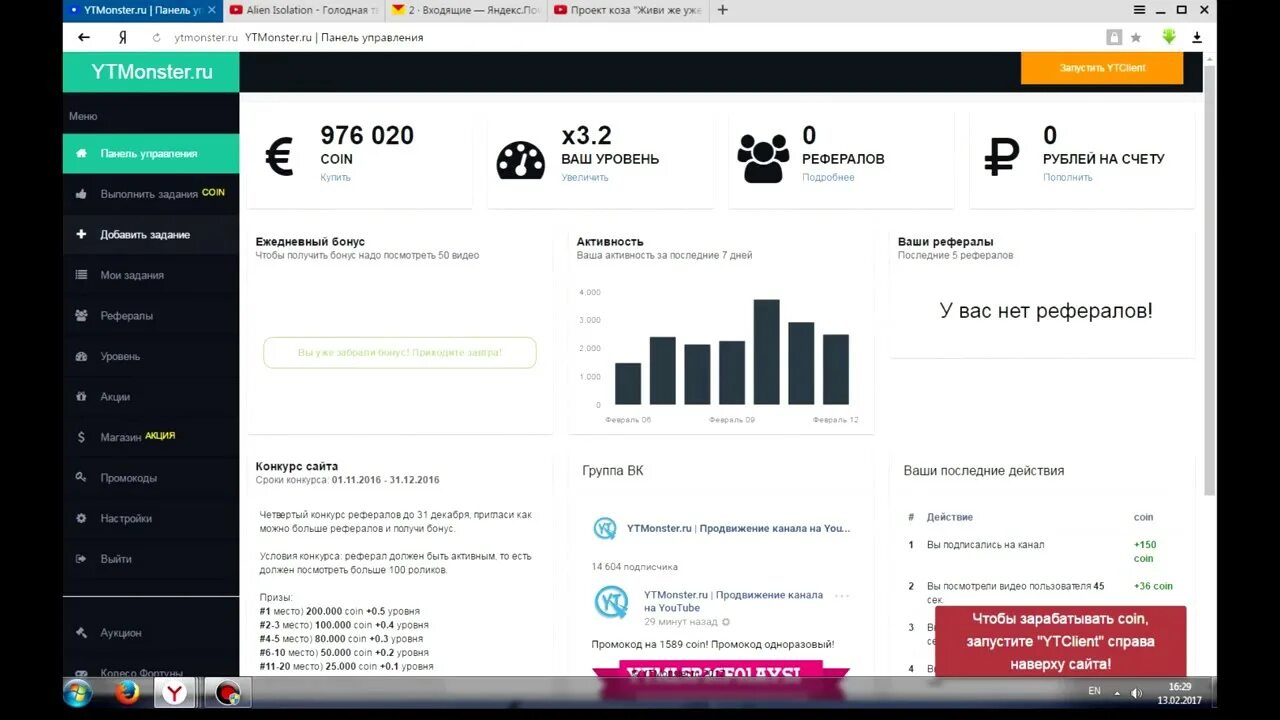Image resolution: width=1280 pixels, height=720 pixels.
Task: Open browser downloads arrow icon
Action: coord(1197,37)
